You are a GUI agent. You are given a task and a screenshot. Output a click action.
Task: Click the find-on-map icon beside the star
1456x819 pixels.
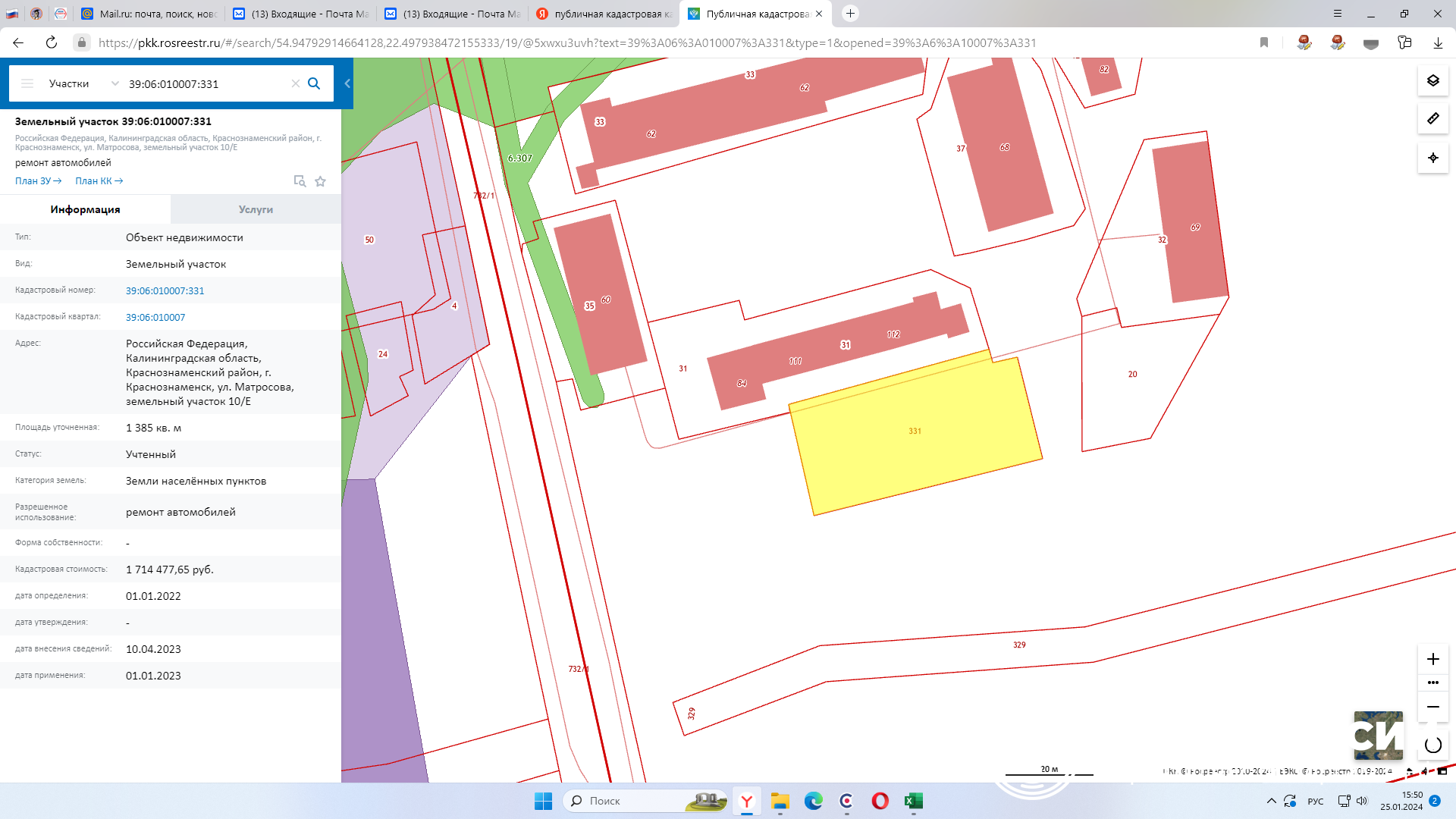300,181
